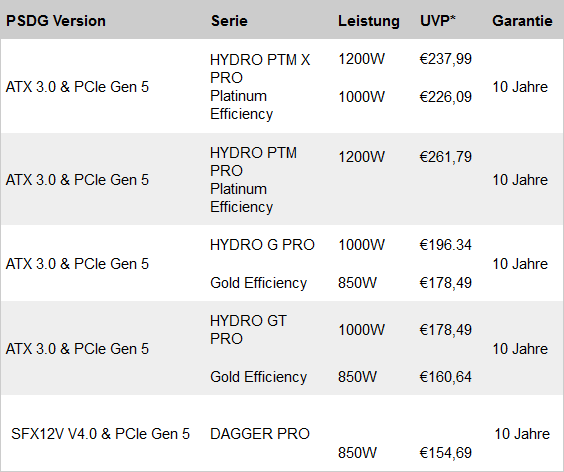This screenshot has width=564, height=472.
Task: Click the PSDG Version column header
Action: point(56,21)
